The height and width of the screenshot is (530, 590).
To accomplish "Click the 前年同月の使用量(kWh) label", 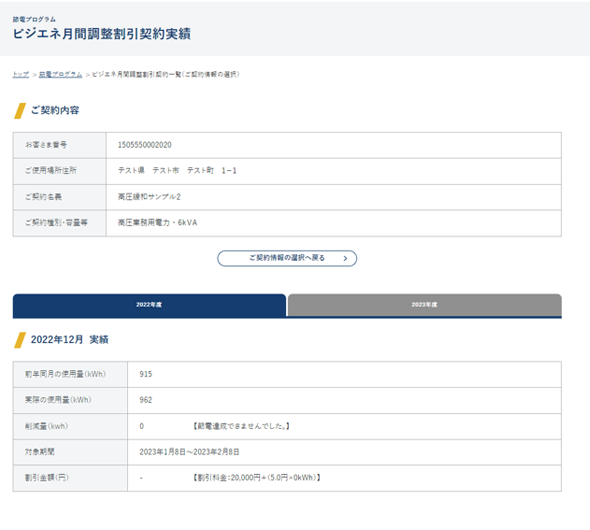I will pyautogui.click(x=65, y=374).
